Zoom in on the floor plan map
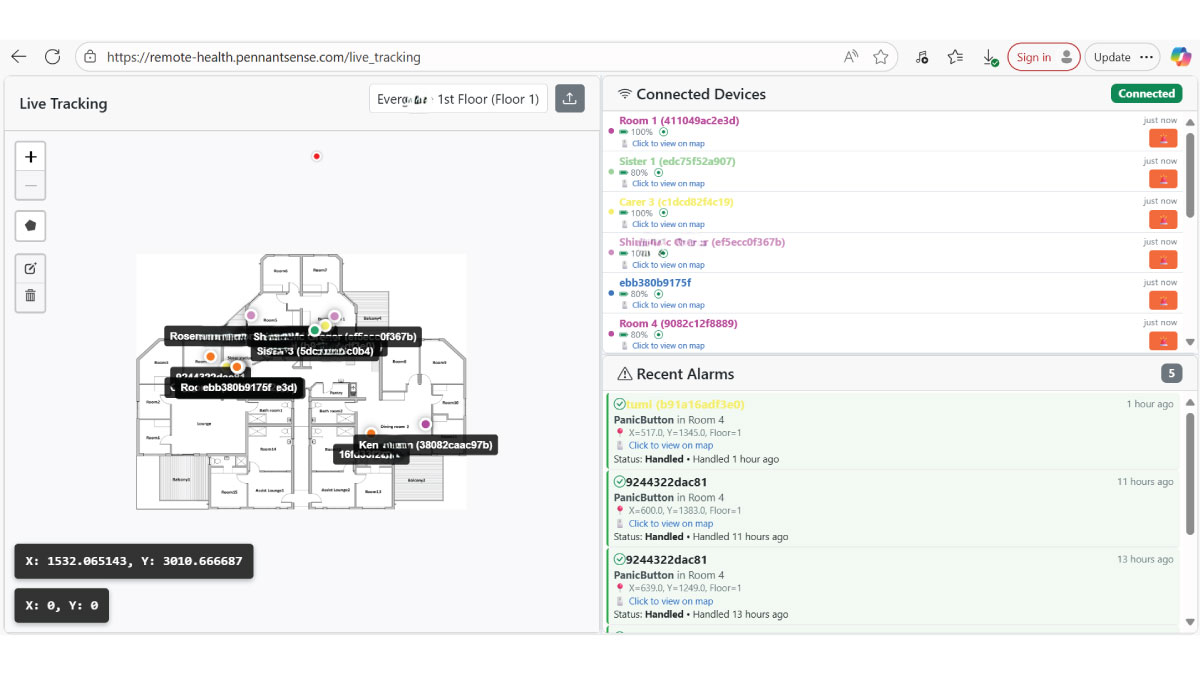Screen dimensions: 1200x675 tap(31, 157)
